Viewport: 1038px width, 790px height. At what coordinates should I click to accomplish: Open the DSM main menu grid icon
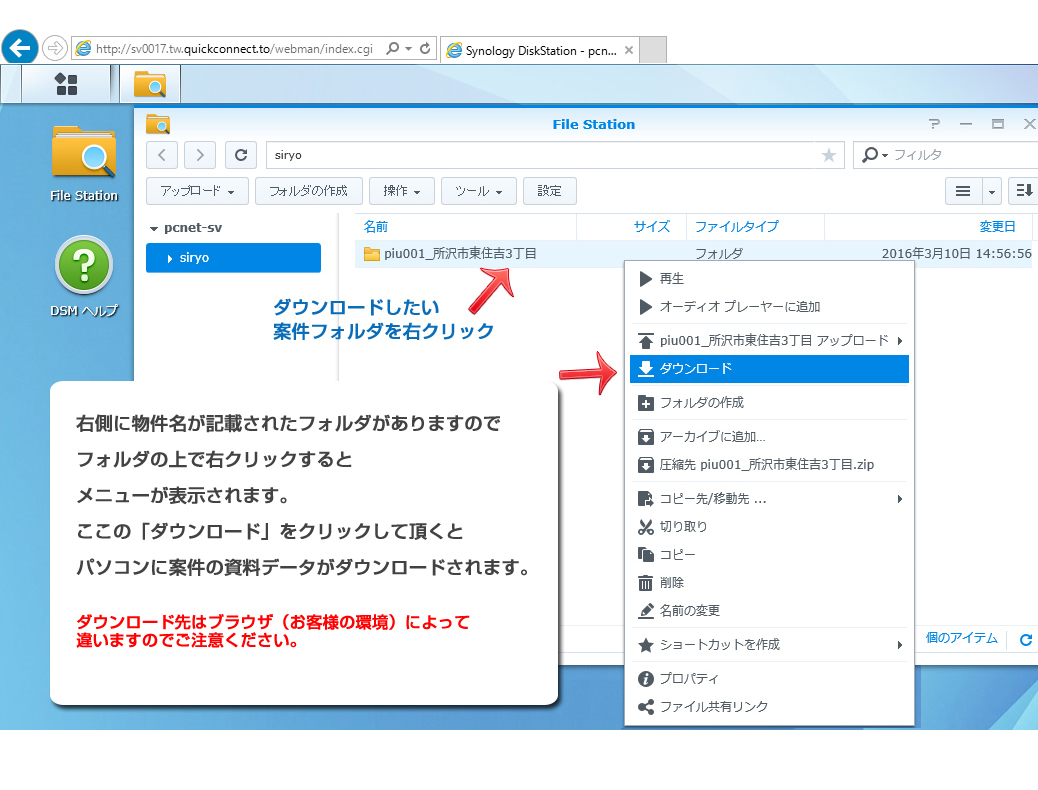click(66, 84)
